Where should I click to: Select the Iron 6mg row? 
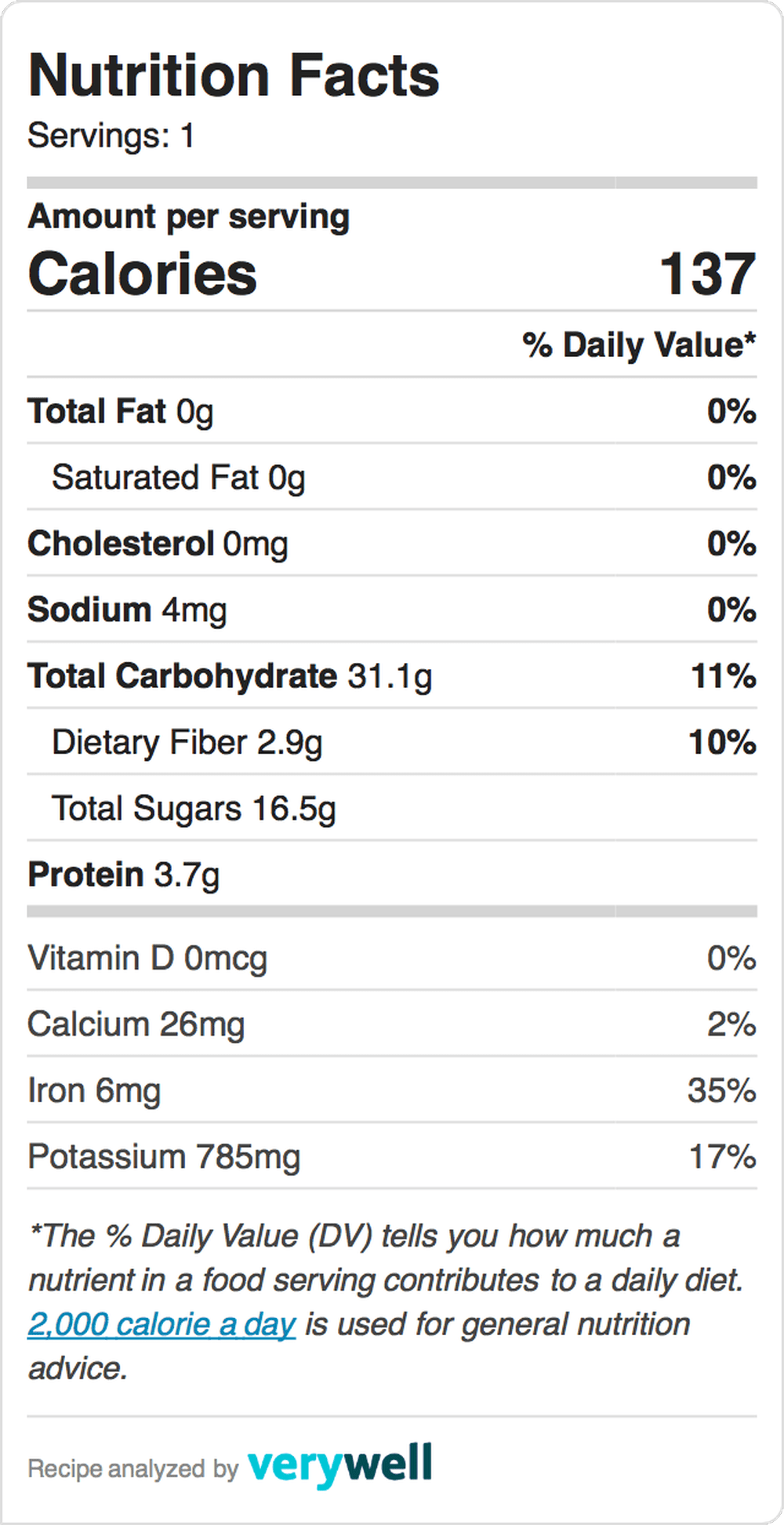pyautogui.click(x=392, y=1090)
